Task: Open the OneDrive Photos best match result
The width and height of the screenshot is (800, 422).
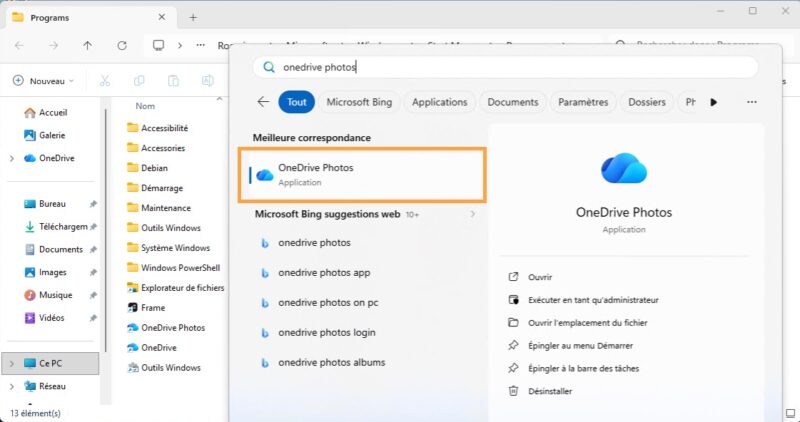Action: click(362, 175)
